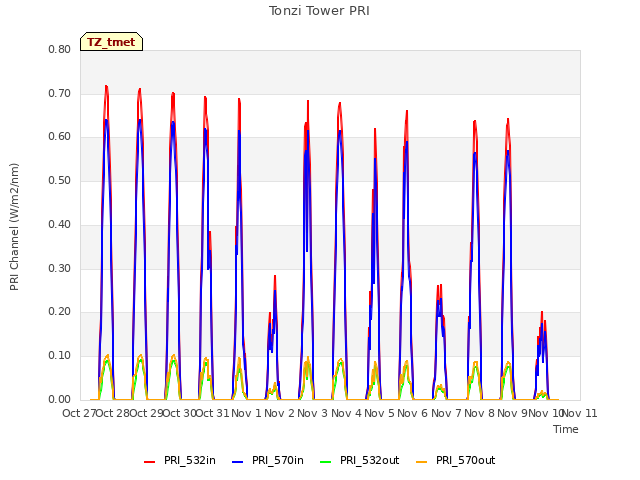Click the small Nov 1 midday peak

[275, 277]
